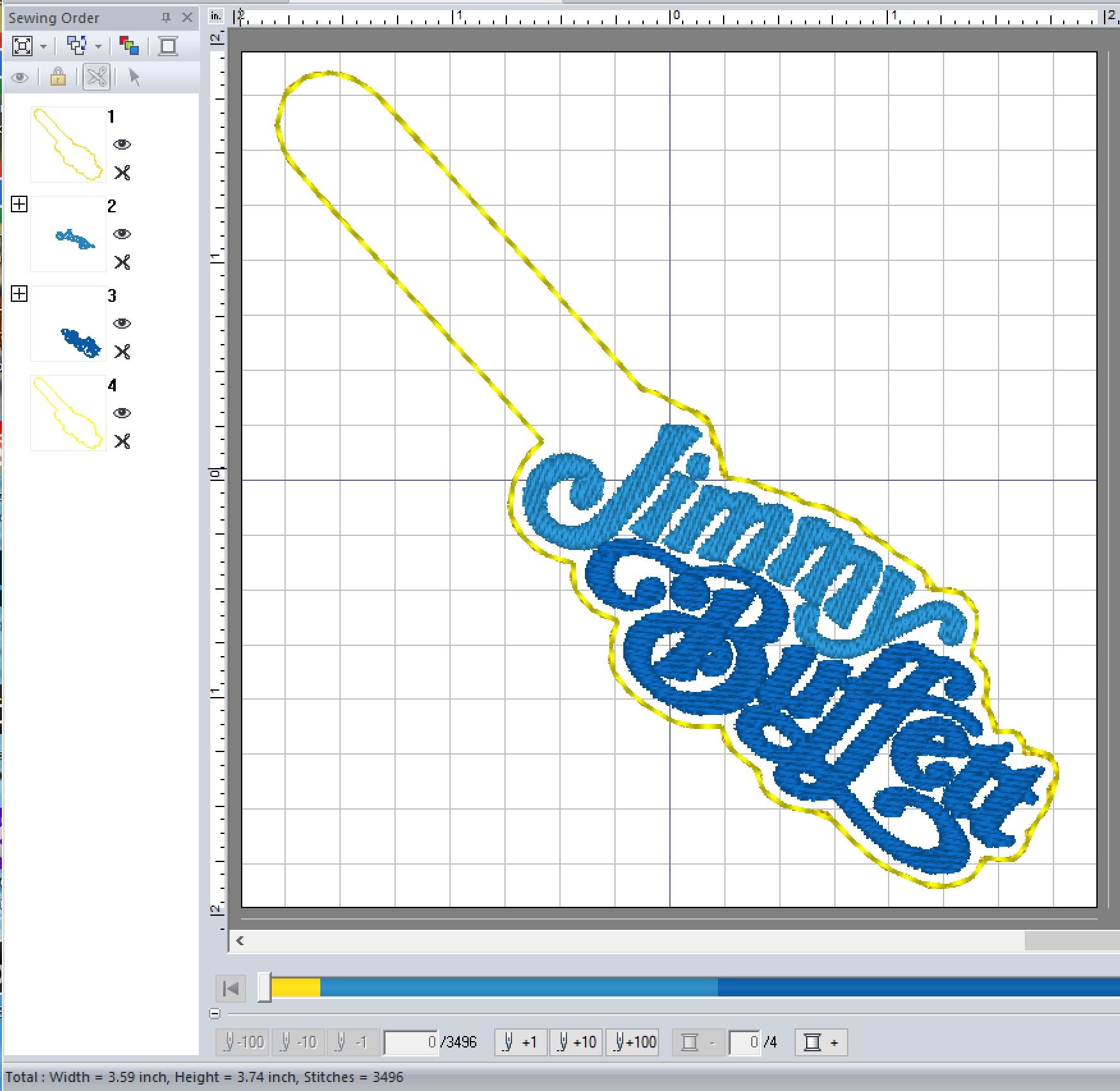Select the light blue Jimmy thumbnail step 2
Viewport: 1120px width, 1091px height.
(x=68, y=234)
